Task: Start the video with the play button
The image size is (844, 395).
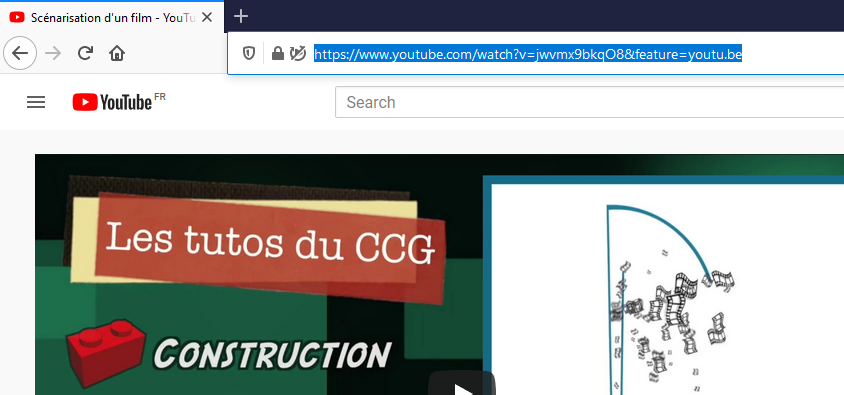Action: tap(462, 383)
